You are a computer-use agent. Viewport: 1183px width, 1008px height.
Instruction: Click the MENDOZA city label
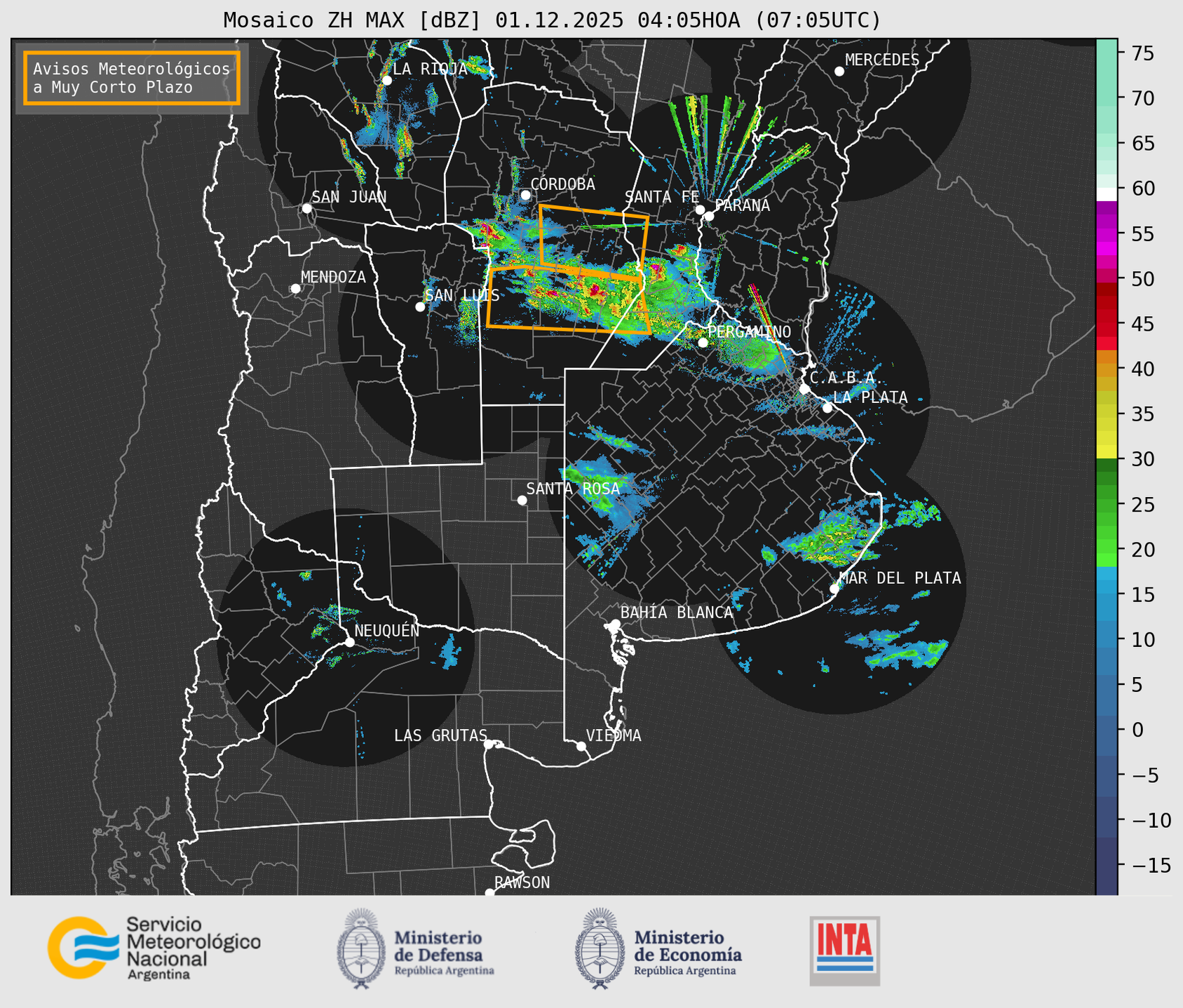click(333, 278)
